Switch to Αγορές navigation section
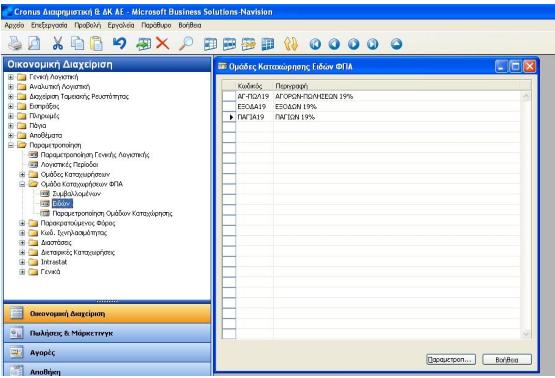Image resolution: width=555 pixels, height=378 pixels. click(107, 353)
